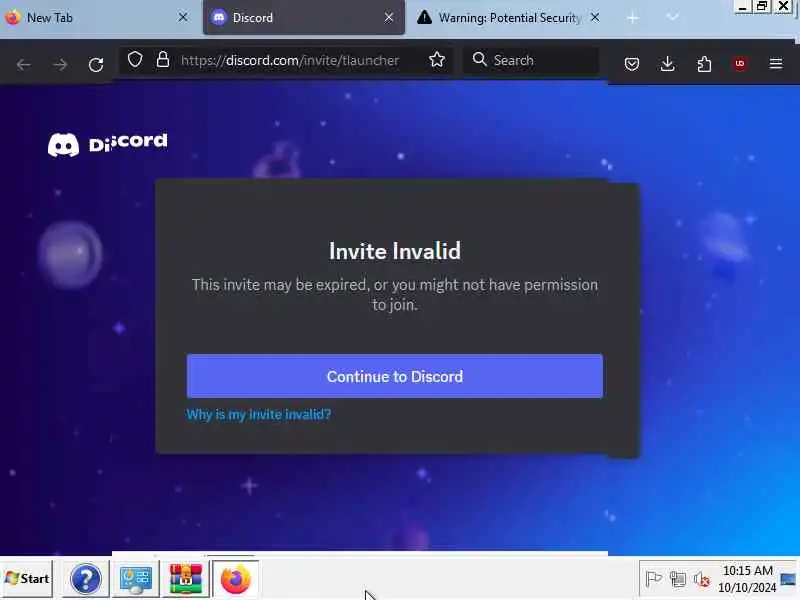Click the padlock site information icon
The height and width of the screenshot is (600, 800).
point(163,60)
